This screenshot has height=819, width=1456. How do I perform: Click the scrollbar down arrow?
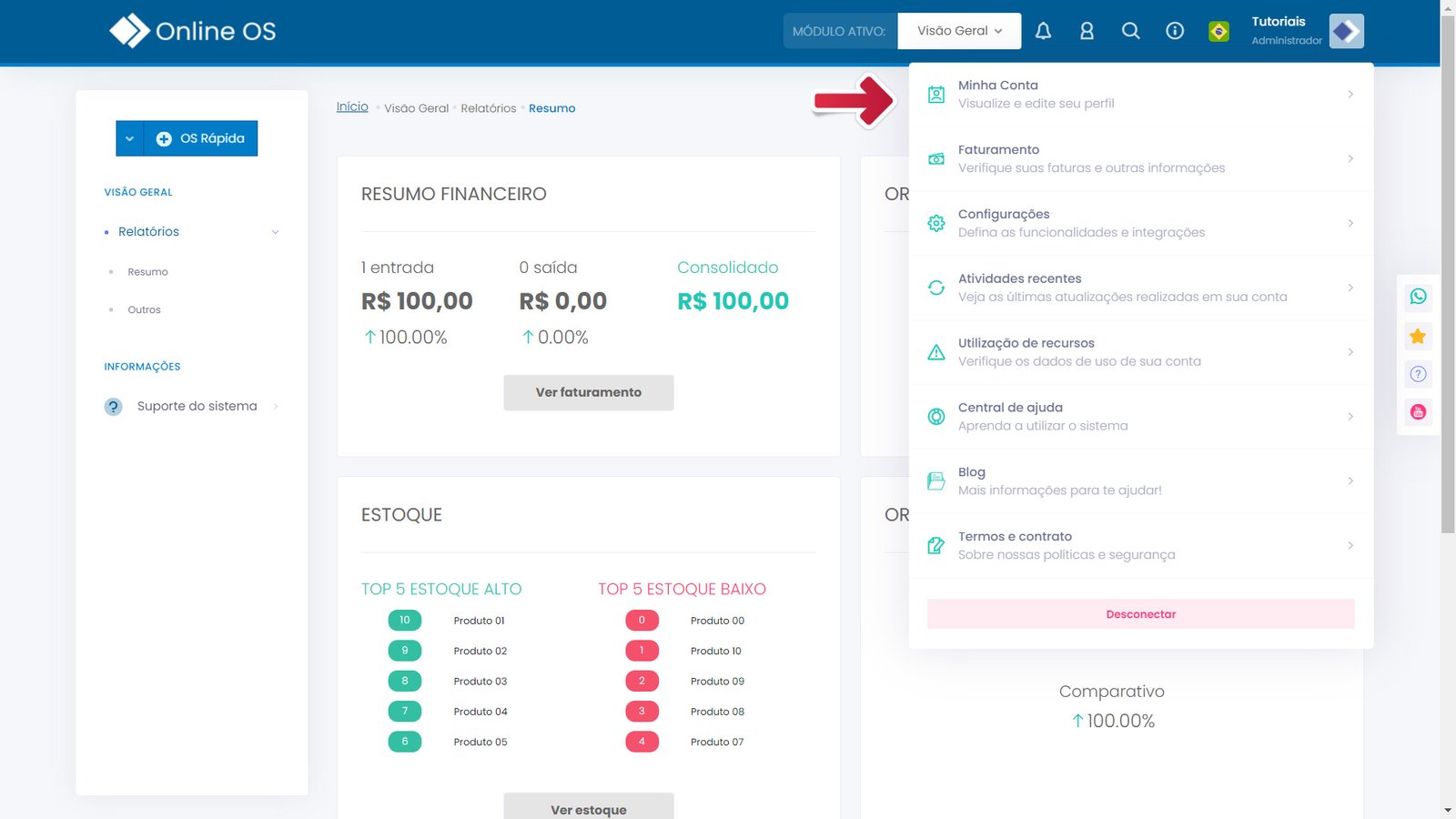(x=1448, y=811)
